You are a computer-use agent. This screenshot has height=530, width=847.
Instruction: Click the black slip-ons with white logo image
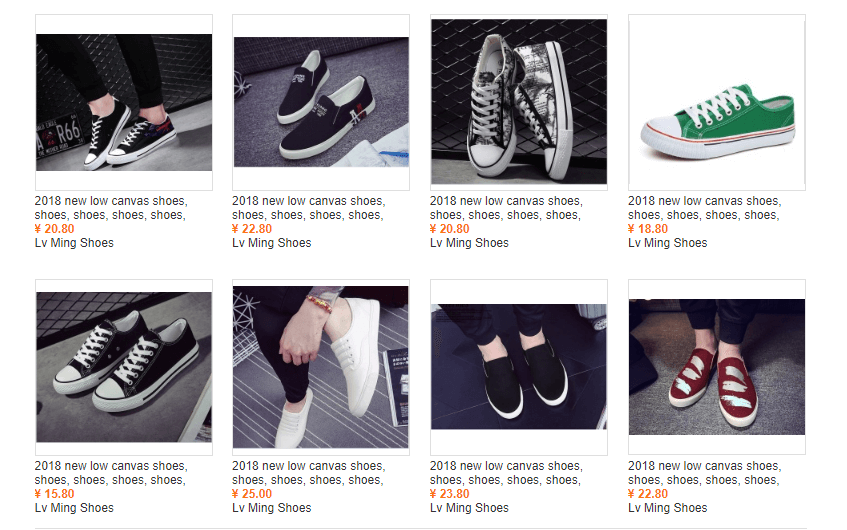(x=320, y=102)
